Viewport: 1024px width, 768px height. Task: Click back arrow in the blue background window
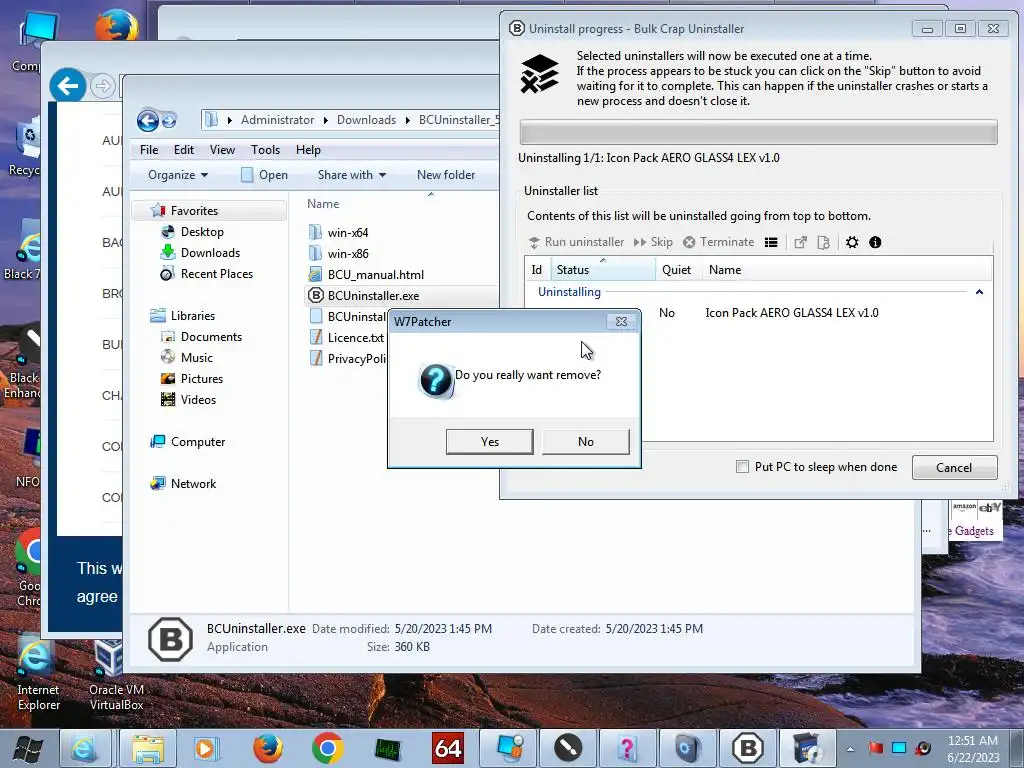(x=67, y=86)
